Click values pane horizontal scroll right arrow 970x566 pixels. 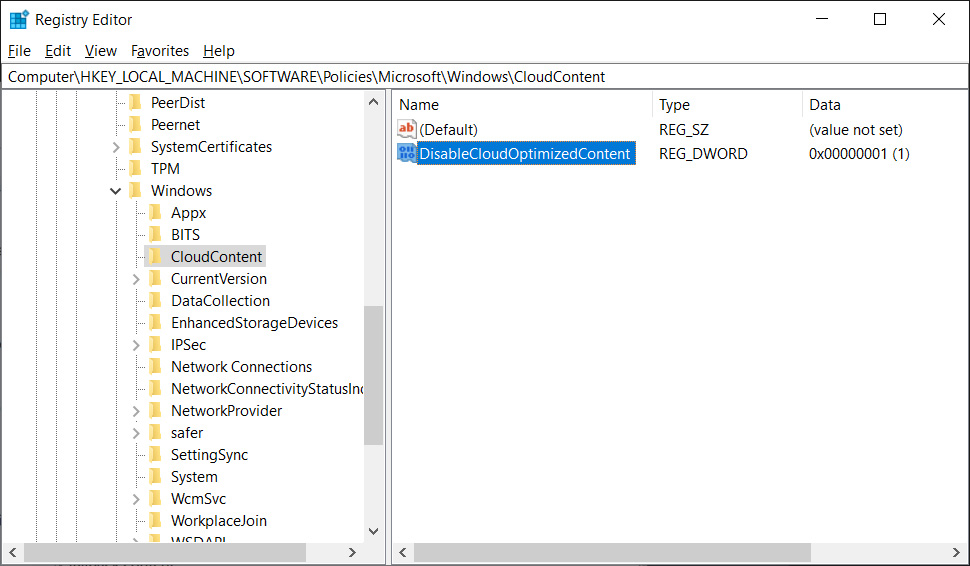[956, 552]
